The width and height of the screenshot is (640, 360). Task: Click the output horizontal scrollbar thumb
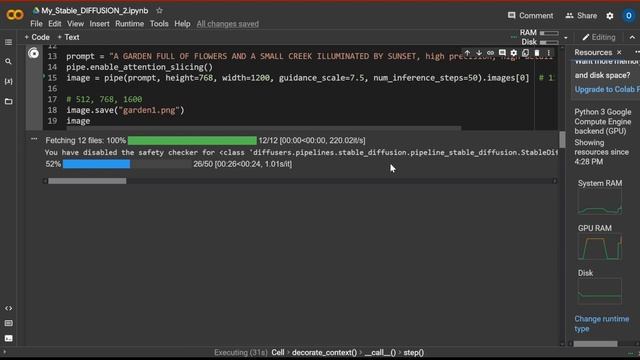[87, 181]
